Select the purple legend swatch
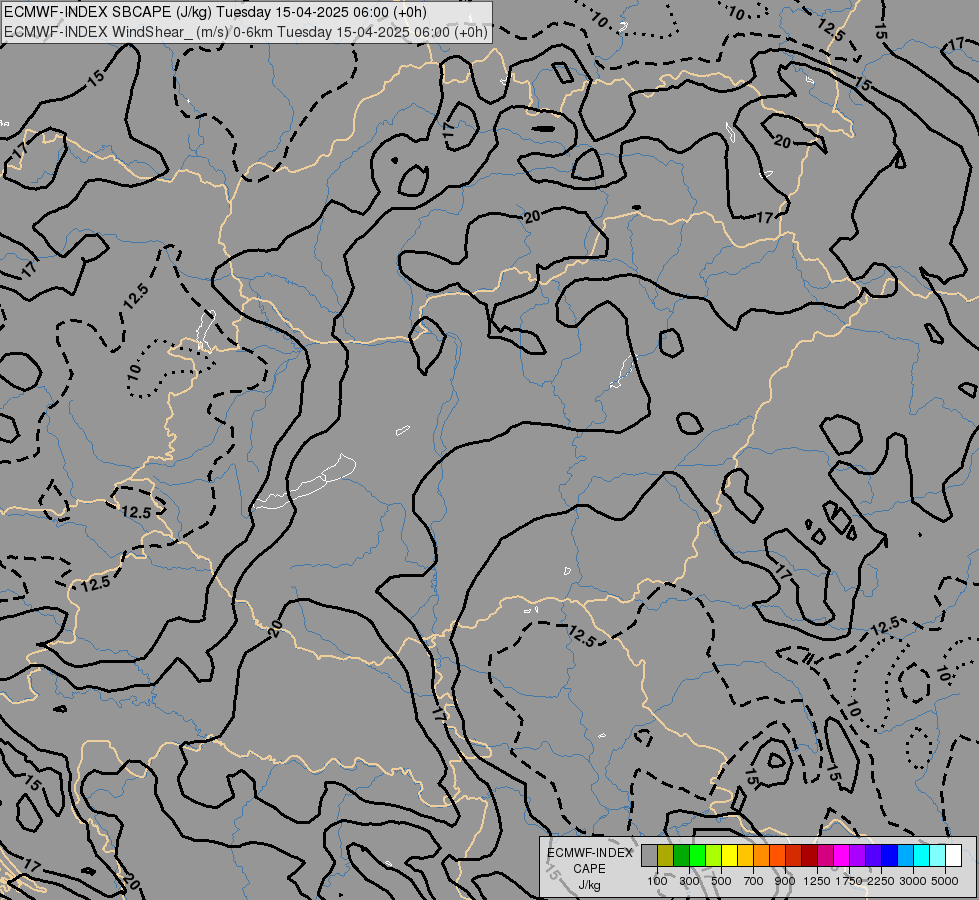Image resolution: width=979 pixels, height=900 pixels. (x=857, y=856)
